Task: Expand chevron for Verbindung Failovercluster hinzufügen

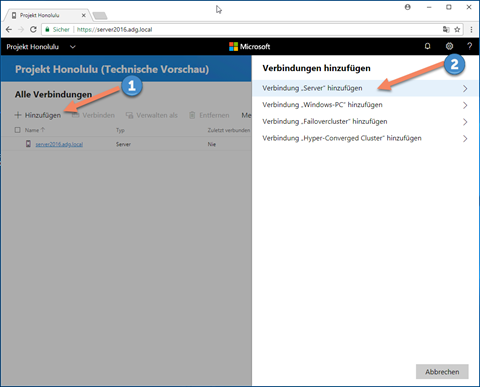Action: (x=465, y=122)
